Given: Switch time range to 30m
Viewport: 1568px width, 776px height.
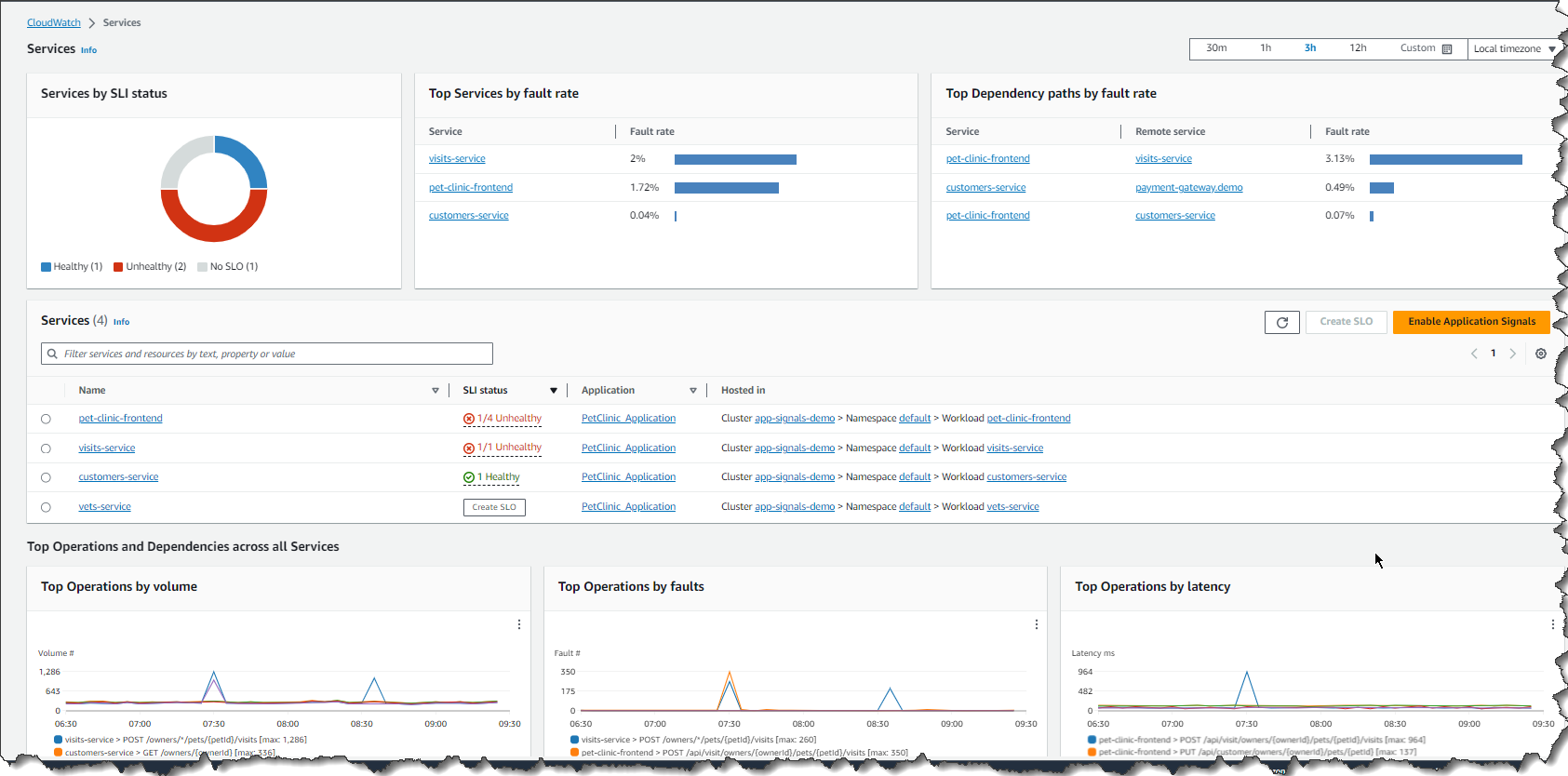Looking at the screenshot, I should point(1216,48).
